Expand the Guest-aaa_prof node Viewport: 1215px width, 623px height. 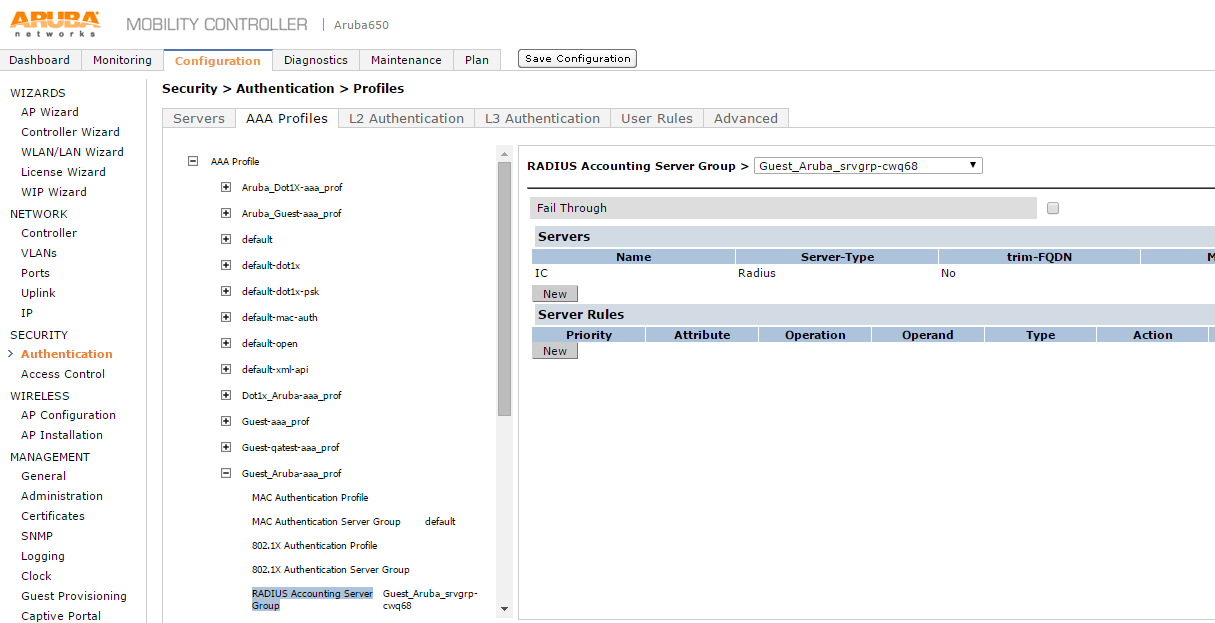point(226,421)
